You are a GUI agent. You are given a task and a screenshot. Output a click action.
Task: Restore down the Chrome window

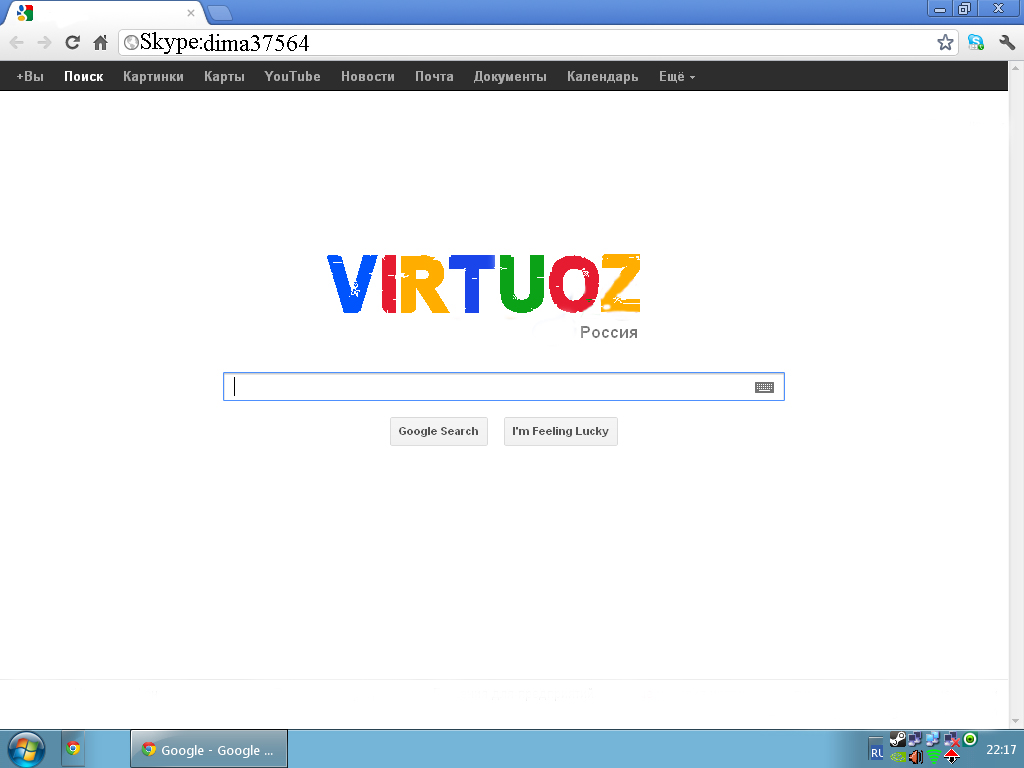964,8
